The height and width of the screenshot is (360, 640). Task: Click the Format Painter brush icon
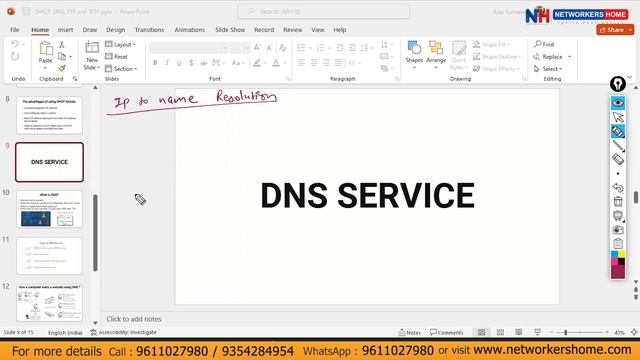(x=62, y=68)
